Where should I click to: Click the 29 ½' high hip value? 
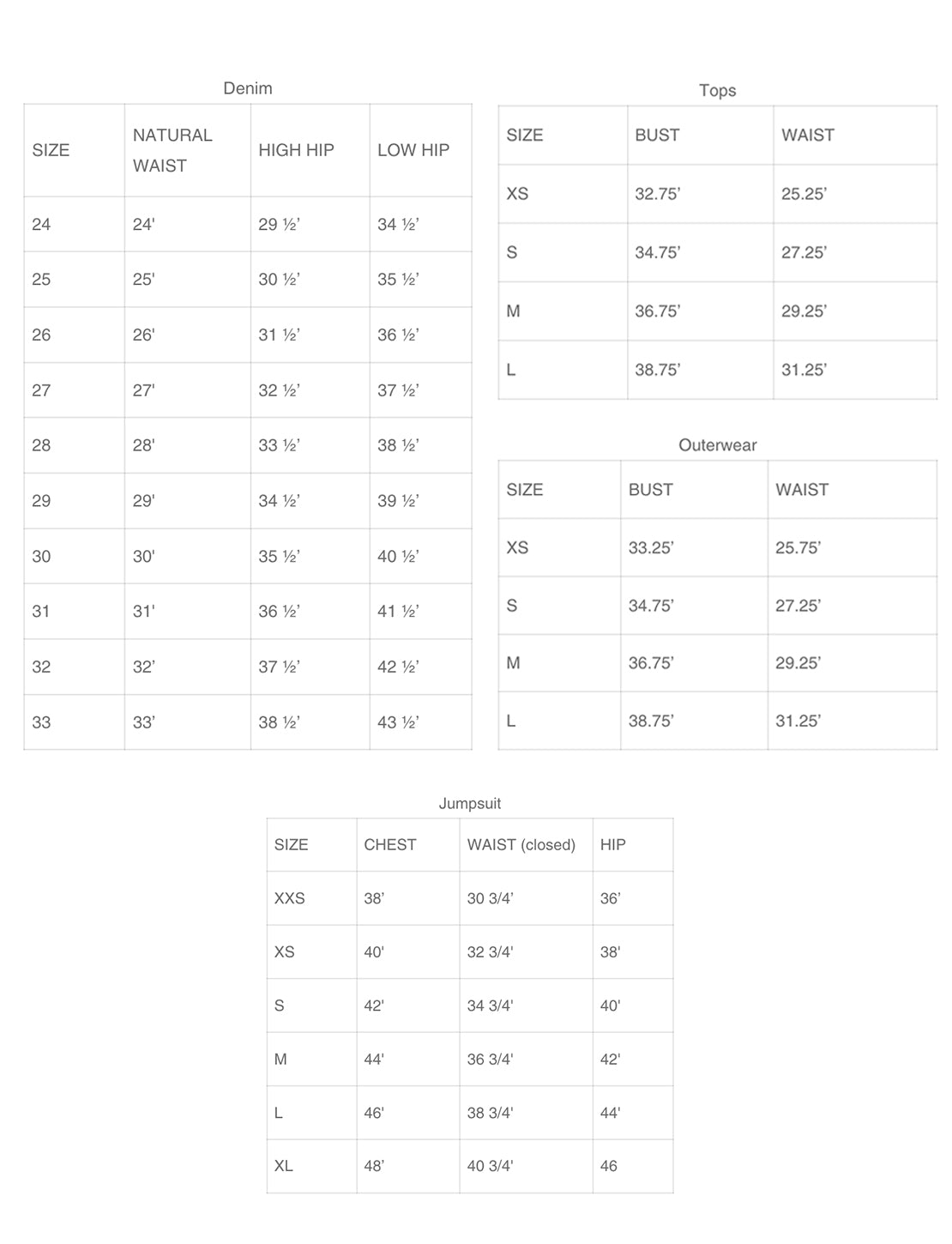[x=279, y=225]
